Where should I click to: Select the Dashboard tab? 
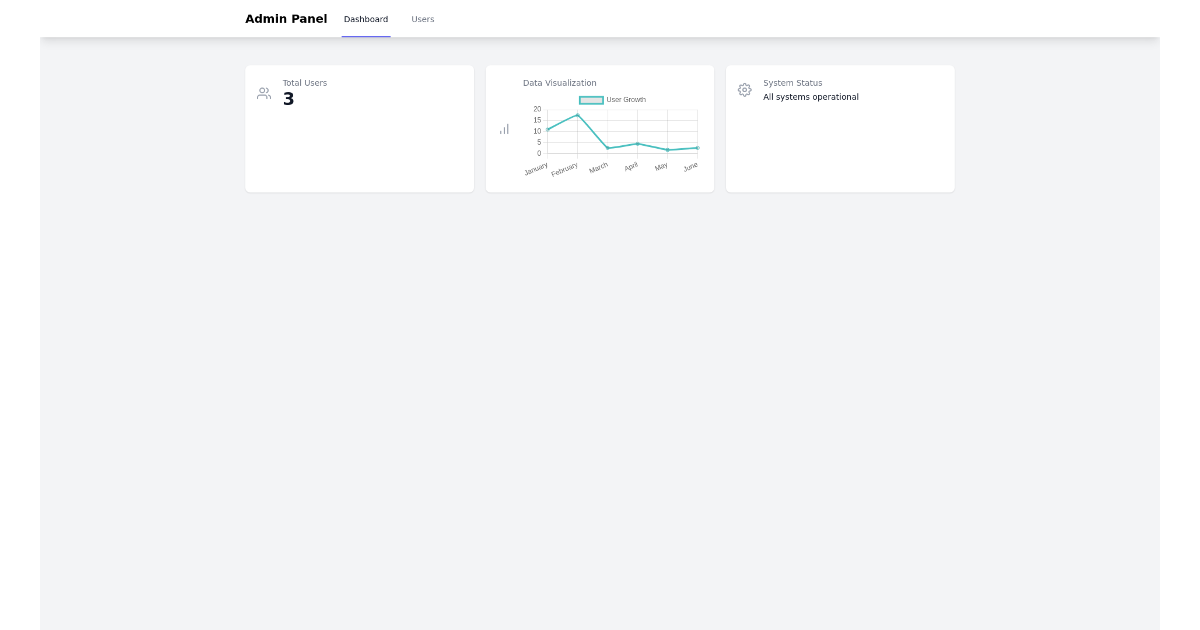click(366, 19)
